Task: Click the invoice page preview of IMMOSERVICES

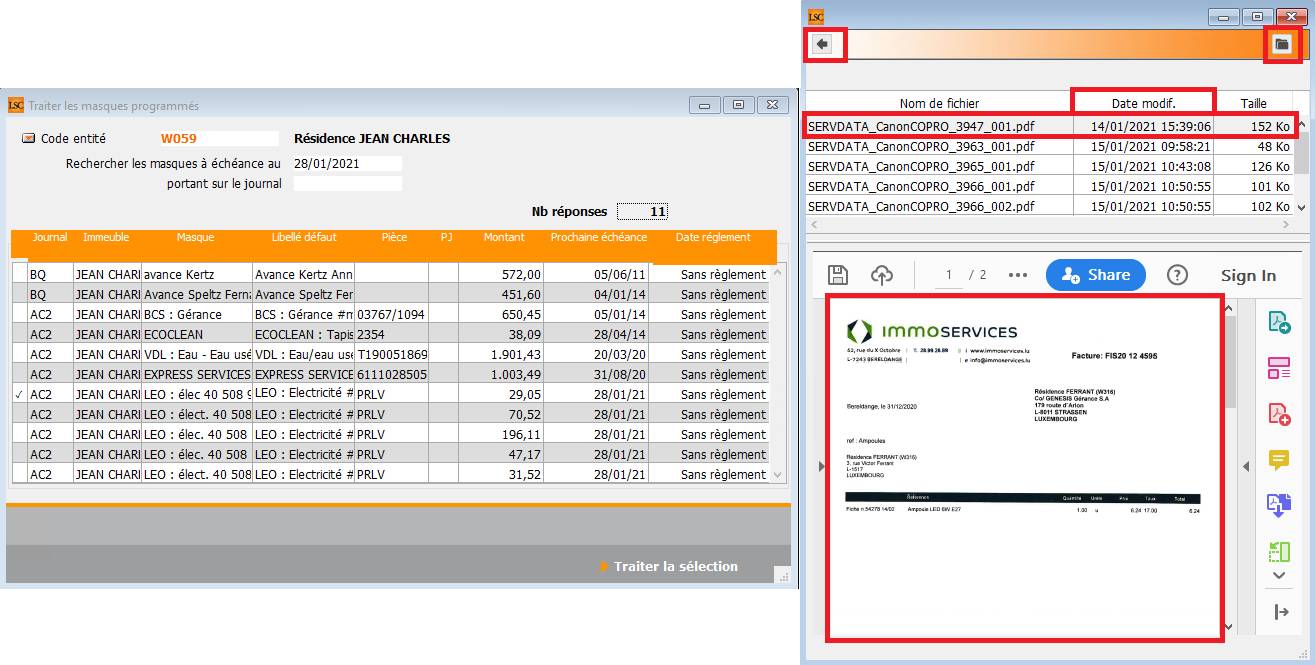Action: [1022, 470]
